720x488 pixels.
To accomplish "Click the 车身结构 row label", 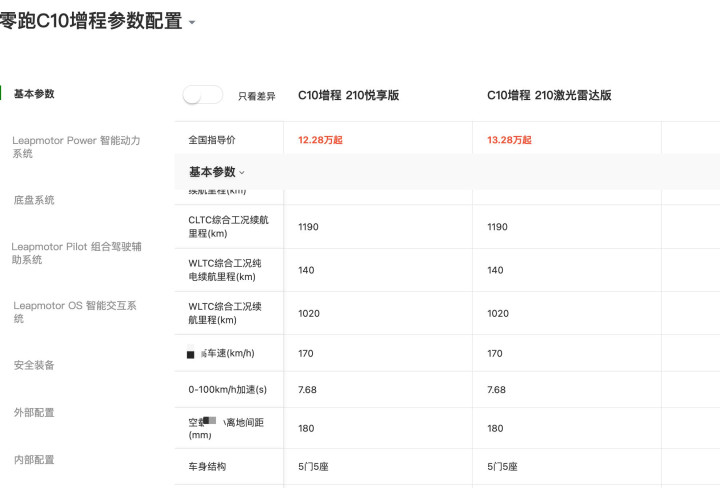I will coord(207,467).
